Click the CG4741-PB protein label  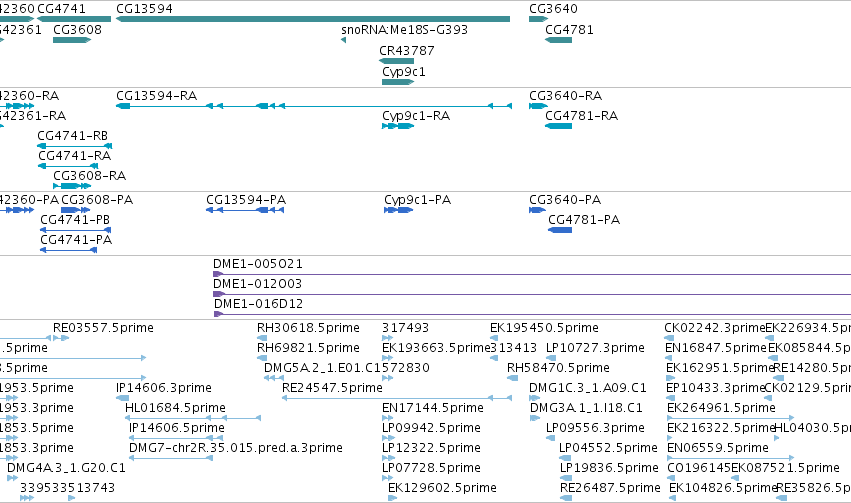click(75, 220)
